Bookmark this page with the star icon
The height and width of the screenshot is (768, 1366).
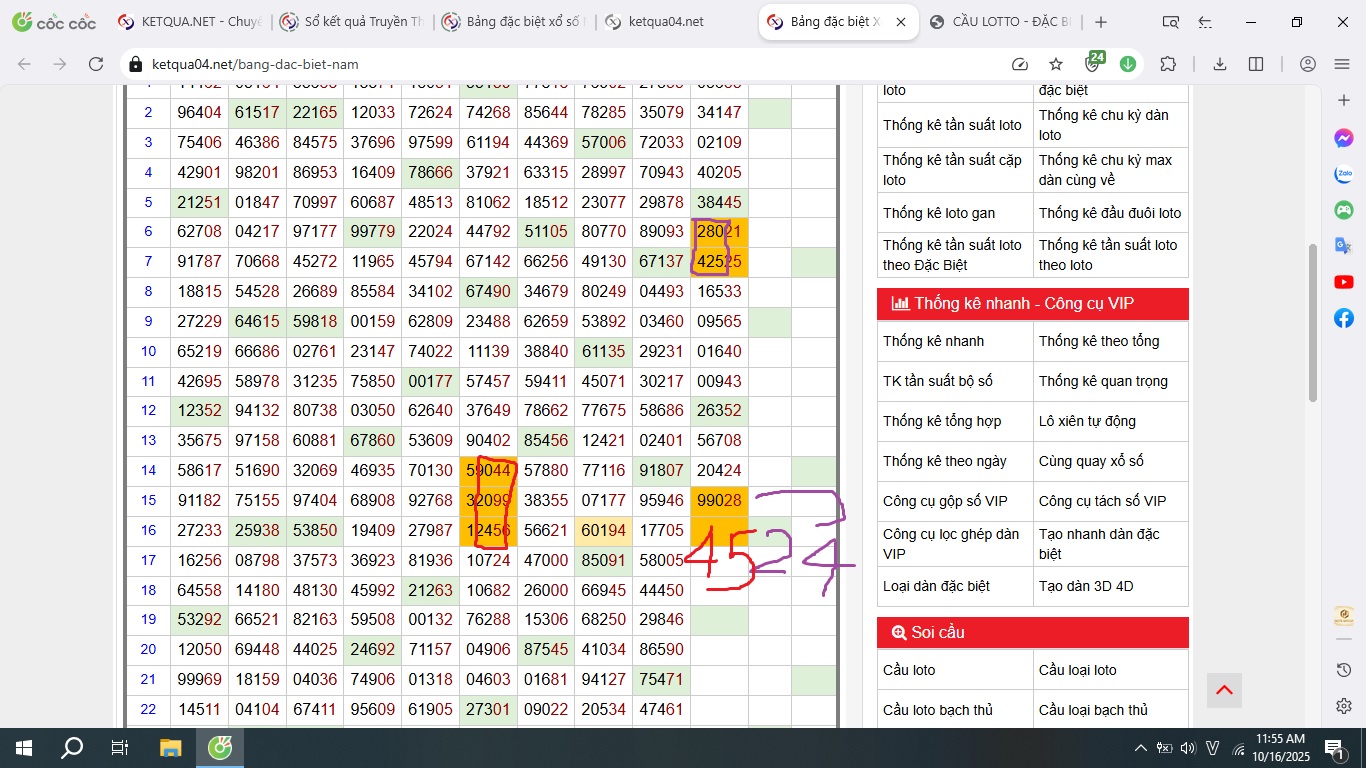click(x=1056, y=64)
